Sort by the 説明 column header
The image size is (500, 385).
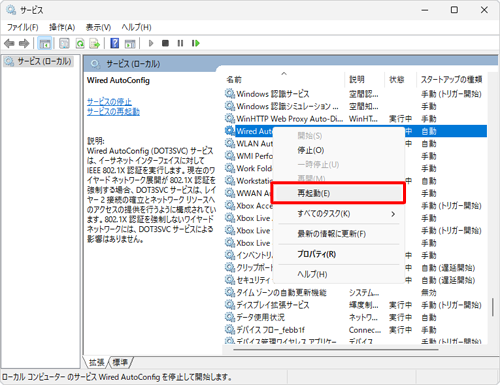pyautogui.click(x=364, y=79)
